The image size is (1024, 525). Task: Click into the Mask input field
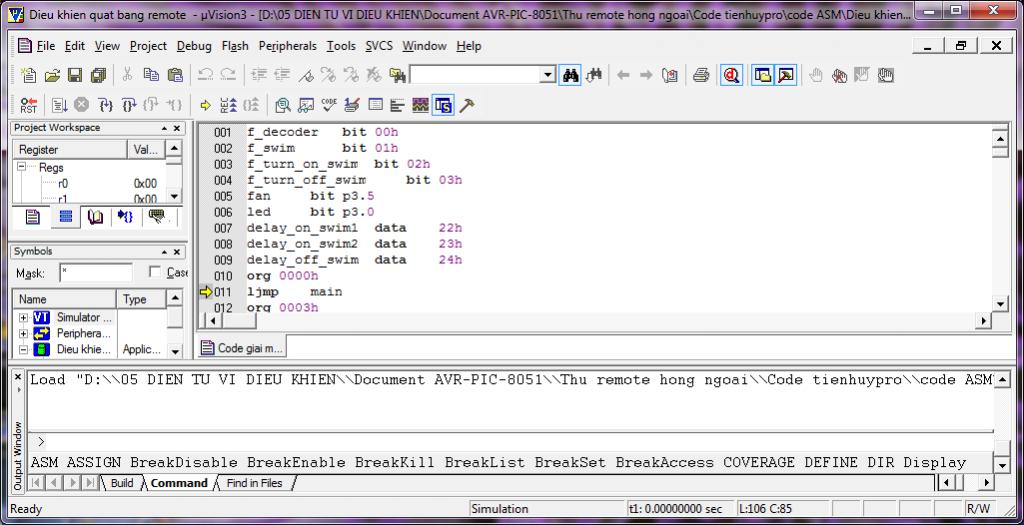[95, 273]
